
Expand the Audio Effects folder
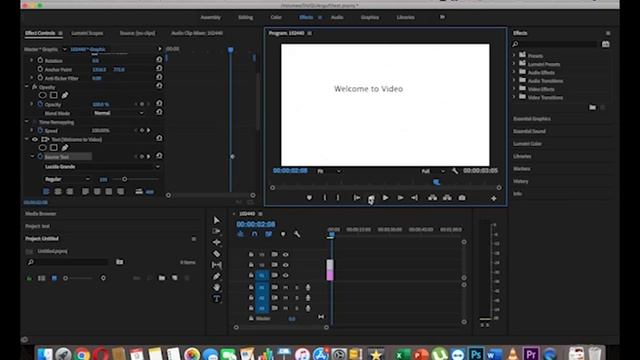tap(514, 72)
